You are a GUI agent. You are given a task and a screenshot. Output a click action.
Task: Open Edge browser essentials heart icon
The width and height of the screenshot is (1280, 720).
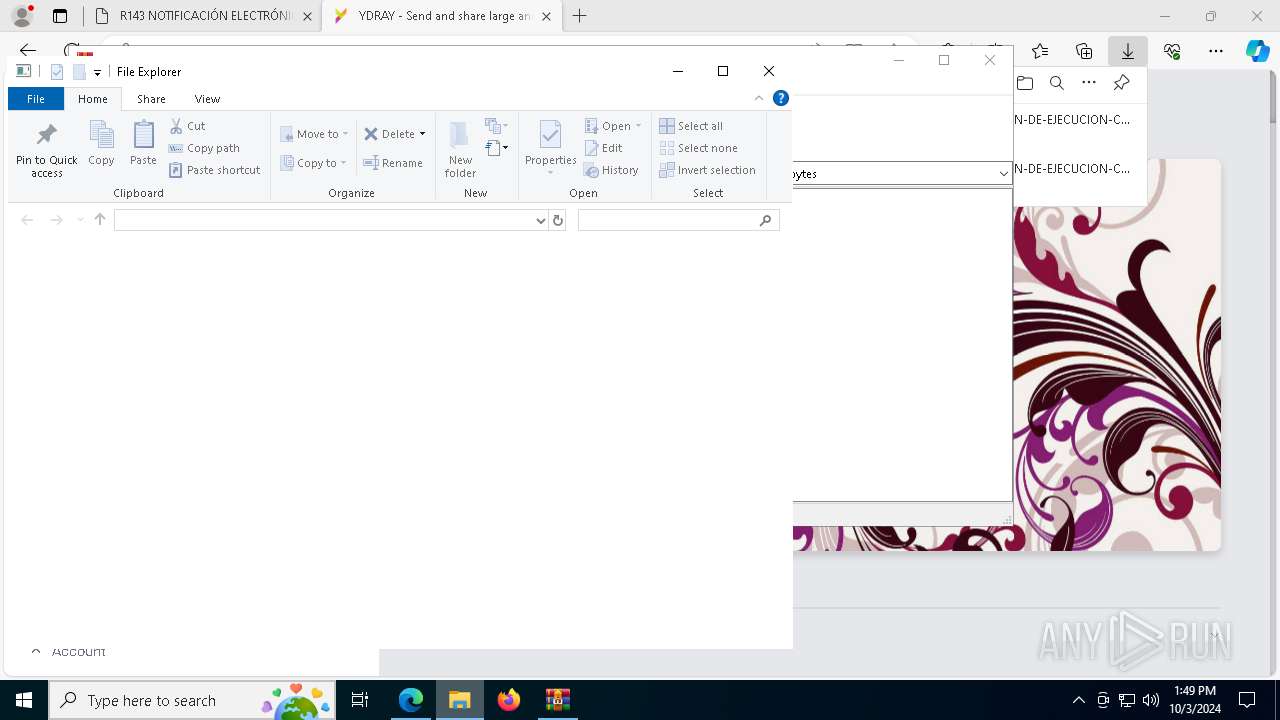[1172, 51]
